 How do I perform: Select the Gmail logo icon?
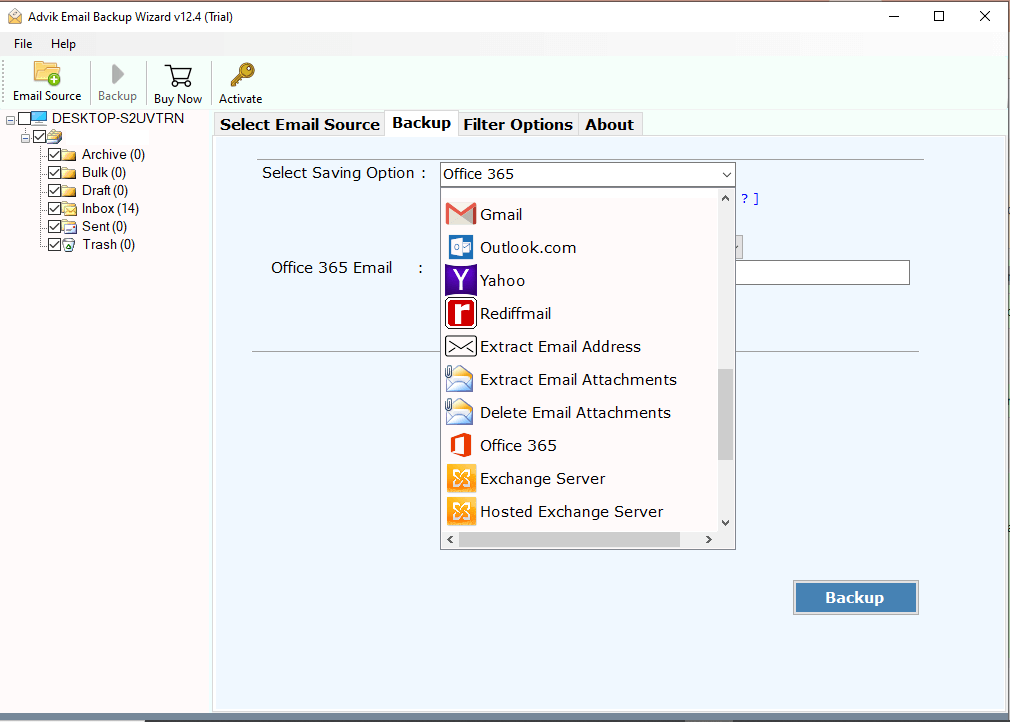pyautogui.click(x=461, y=214)
